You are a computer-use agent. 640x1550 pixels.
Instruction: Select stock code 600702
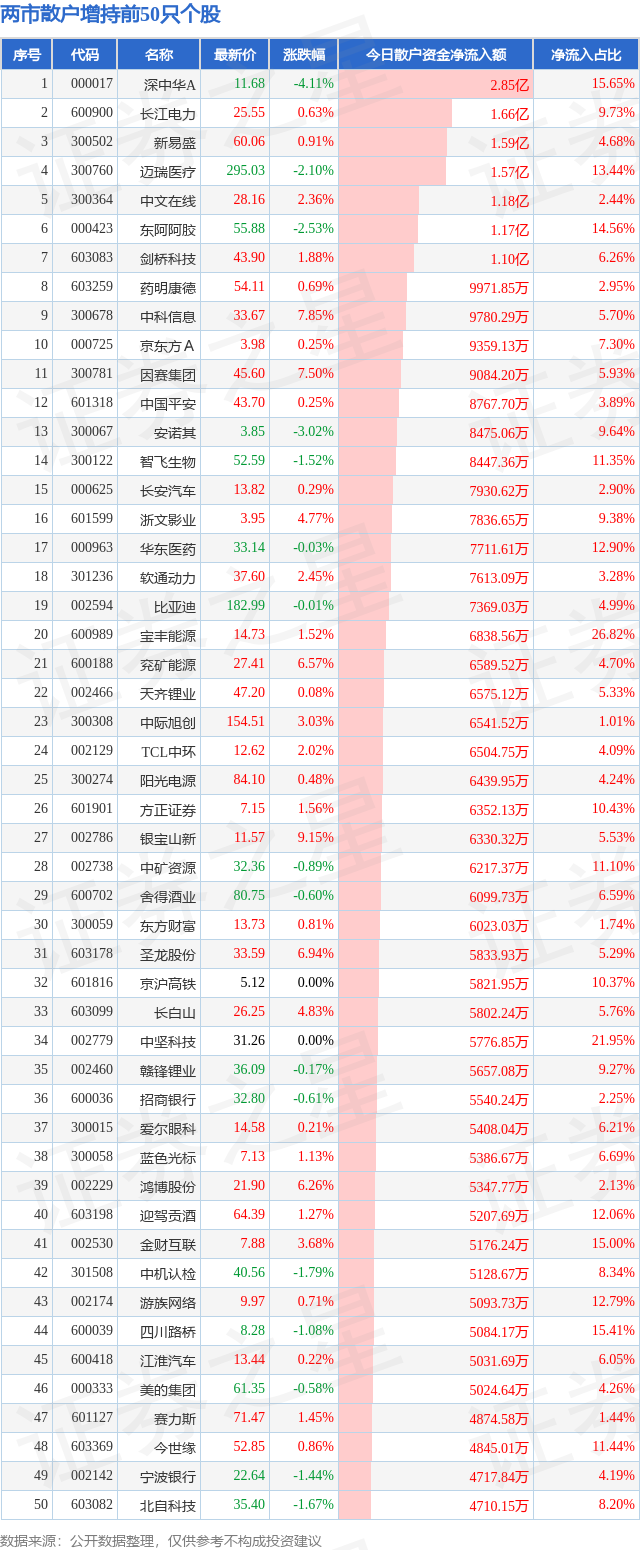point(92,896)
